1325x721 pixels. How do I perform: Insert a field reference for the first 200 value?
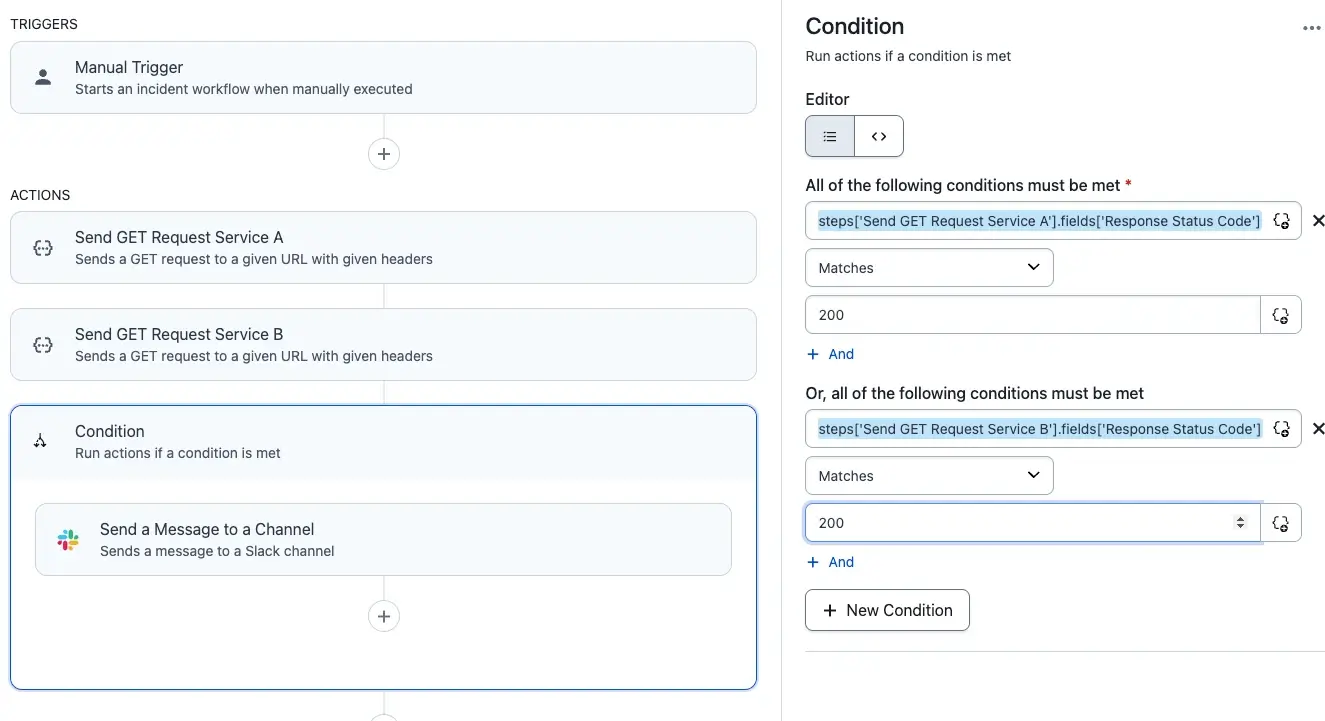(x=1281, y=315)
